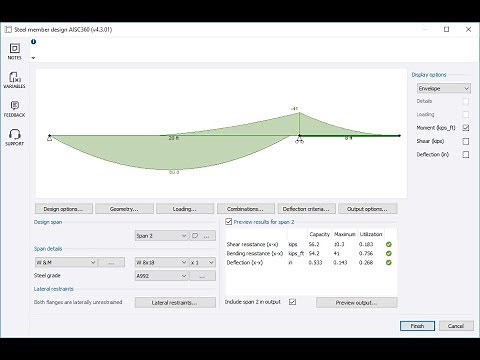Click the Cancel button

(456, 326)
